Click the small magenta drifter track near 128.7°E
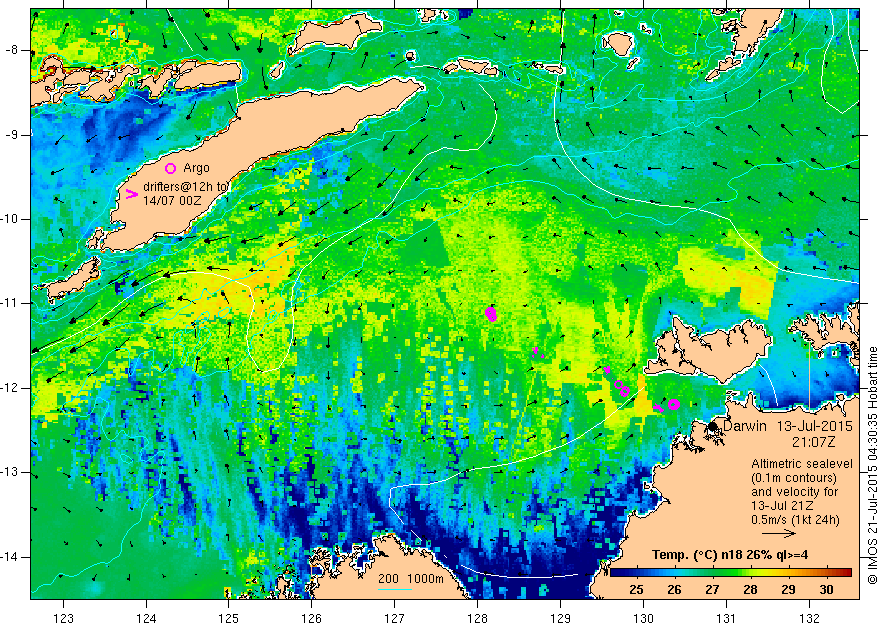Viewport: 880px width, 630px height. [537, 352]
